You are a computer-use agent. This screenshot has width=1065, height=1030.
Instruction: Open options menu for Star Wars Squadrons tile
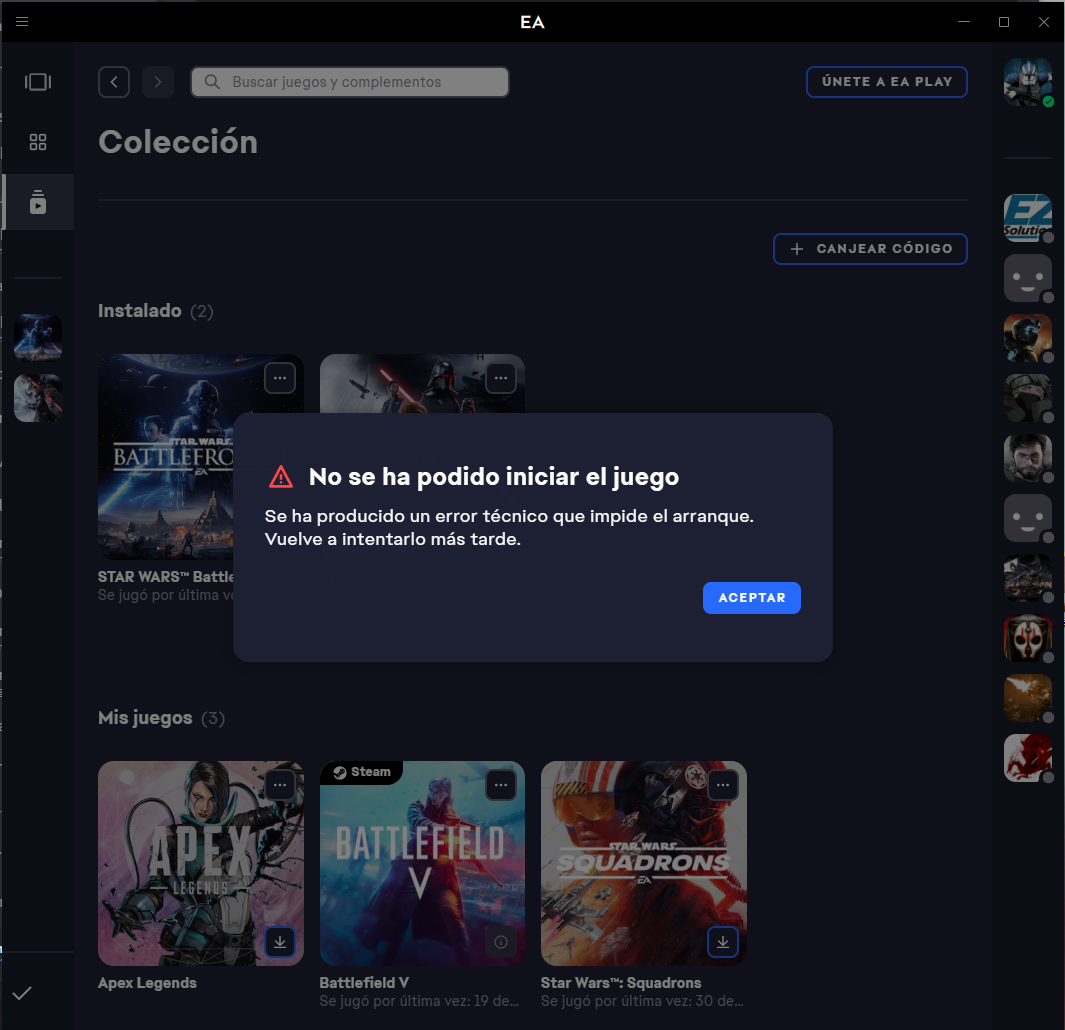722,785
